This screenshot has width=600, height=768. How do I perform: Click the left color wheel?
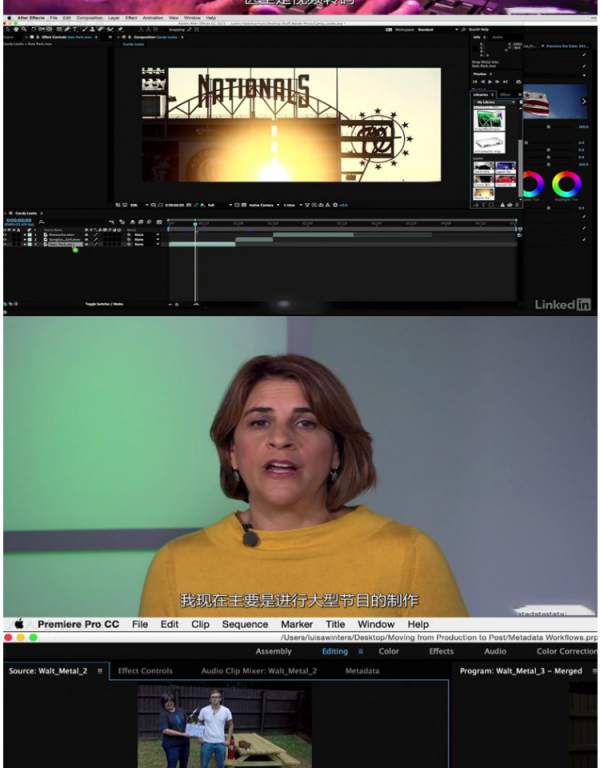click(532, 184)
